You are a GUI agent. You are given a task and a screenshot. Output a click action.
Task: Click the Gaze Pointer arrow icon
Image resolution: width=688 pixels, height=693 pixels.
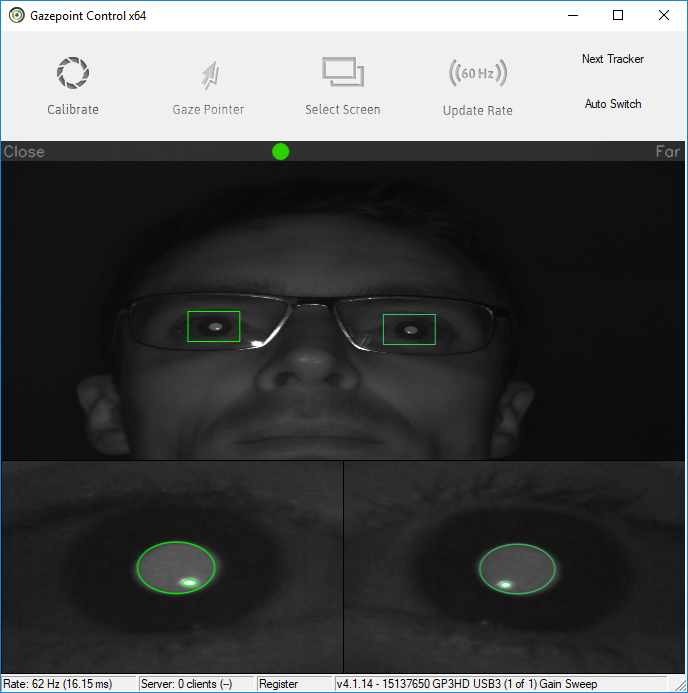[x=210, y=75]
